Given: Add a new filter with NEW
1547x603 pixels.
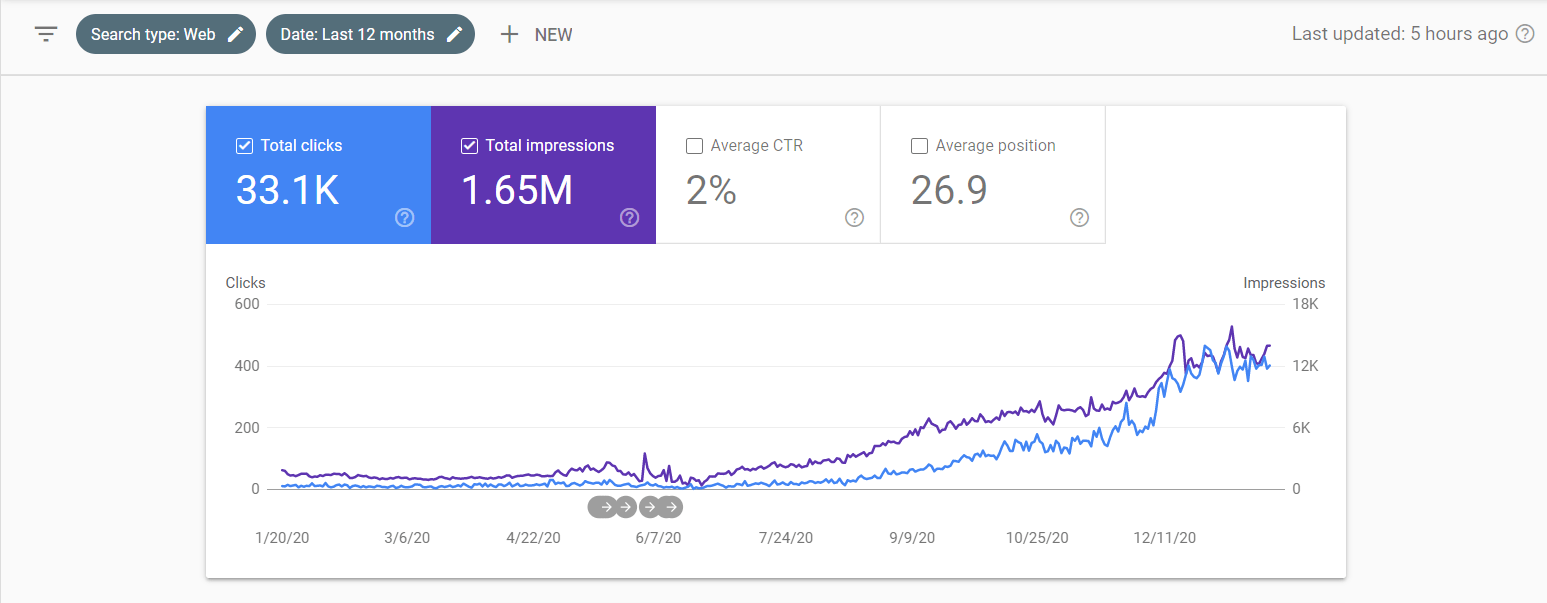Looking at the screenshot, I should click(536, 34).
